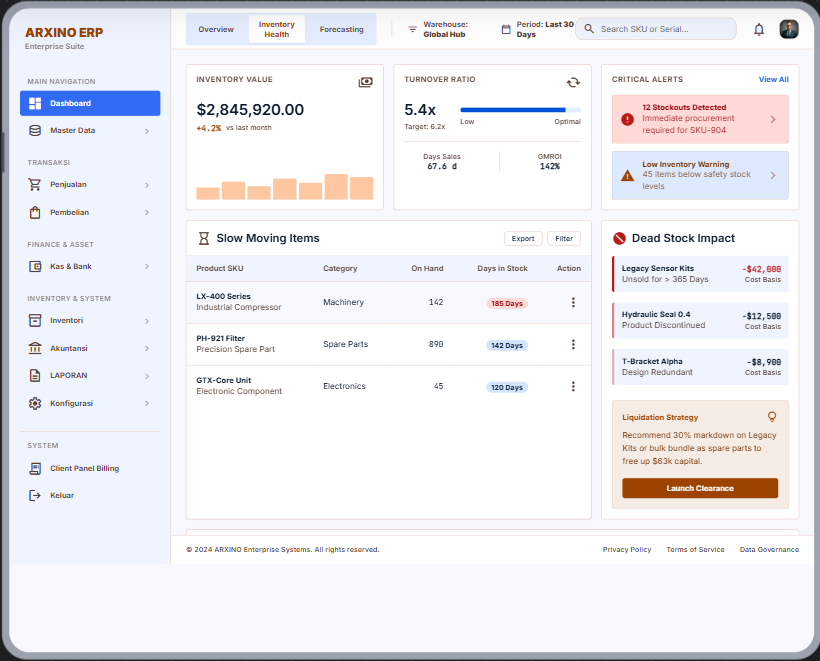Click the Konfigurasi gear icon

[x=35, y=403]
